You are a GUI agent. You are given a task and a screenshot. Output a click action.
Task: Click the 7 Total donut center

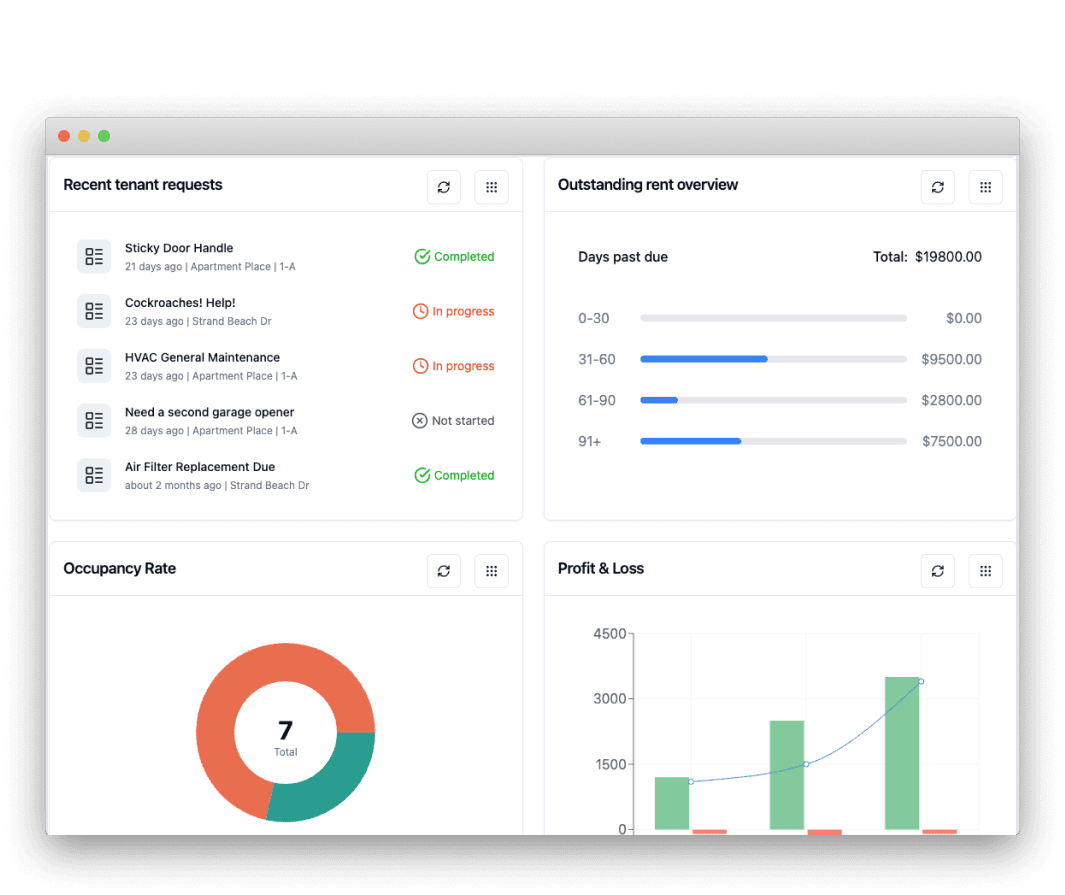[285, 736]
